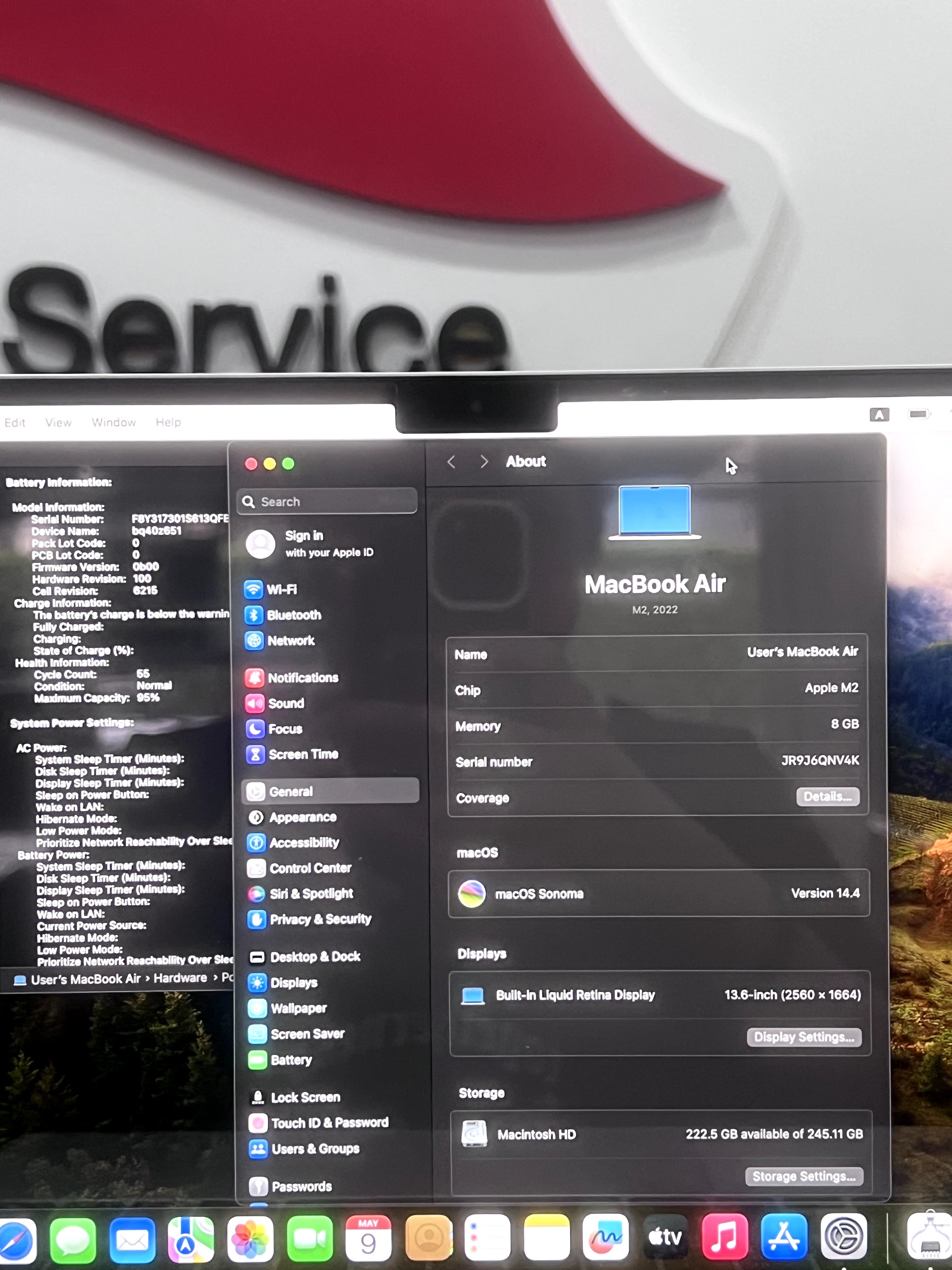Open FaceTime from the Dock

(x=309, y=1239)
